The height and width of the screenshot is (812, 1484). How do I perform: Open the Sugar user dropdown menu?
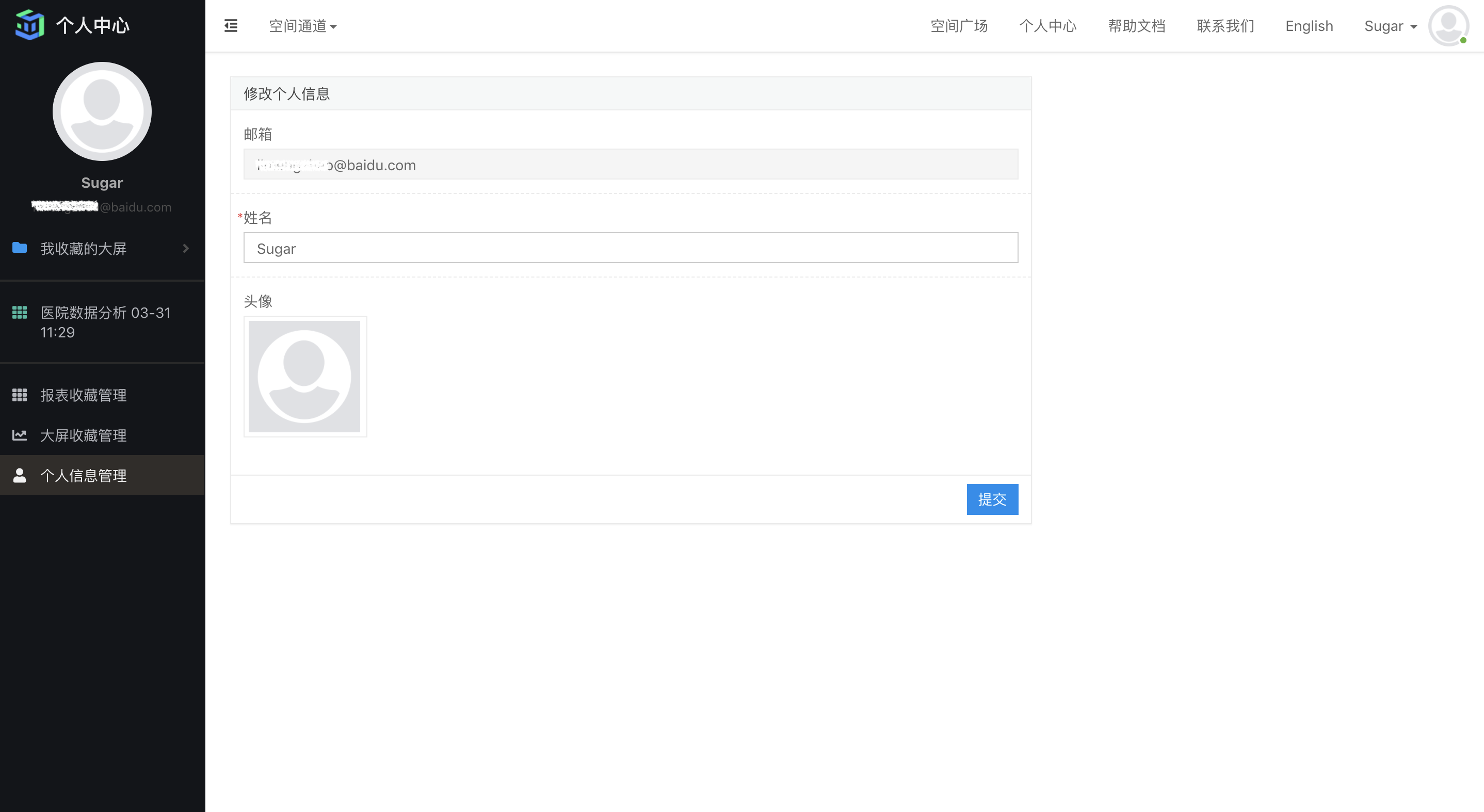pos(1390,26)
